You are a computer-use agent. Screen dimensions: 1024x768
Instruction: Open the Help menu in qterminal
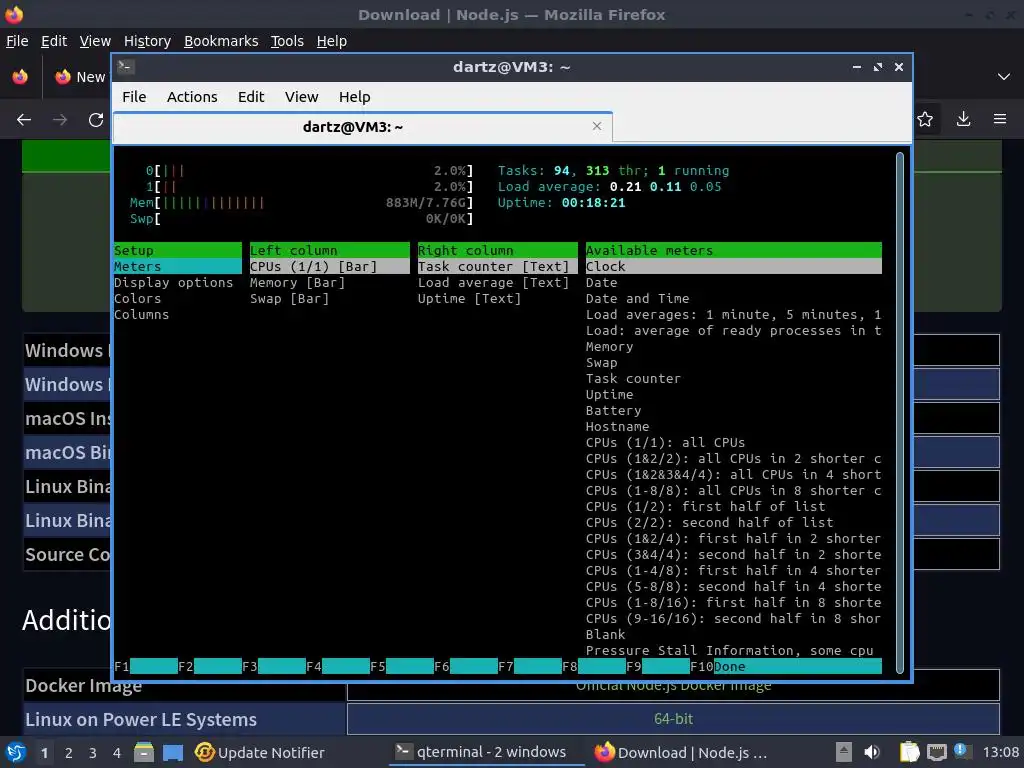(x=355, y=97)
